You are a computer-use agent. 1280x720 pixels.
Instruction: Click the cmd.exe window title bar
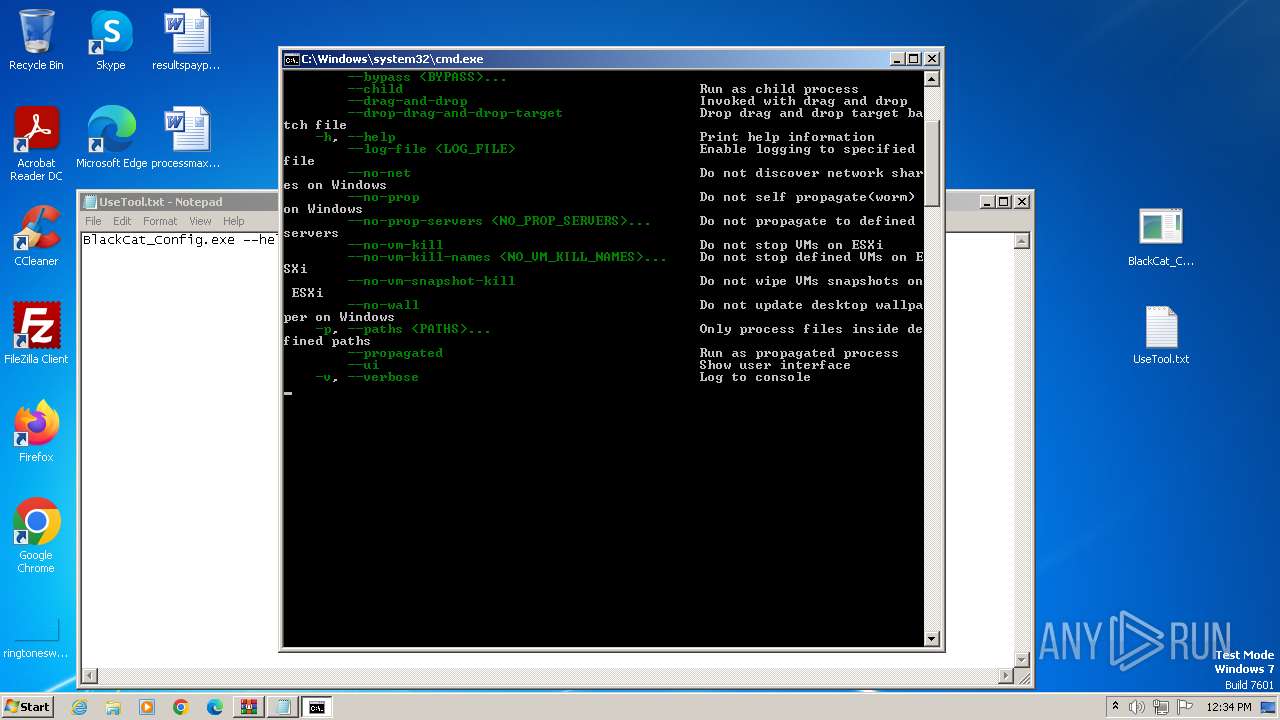point(612,59)
